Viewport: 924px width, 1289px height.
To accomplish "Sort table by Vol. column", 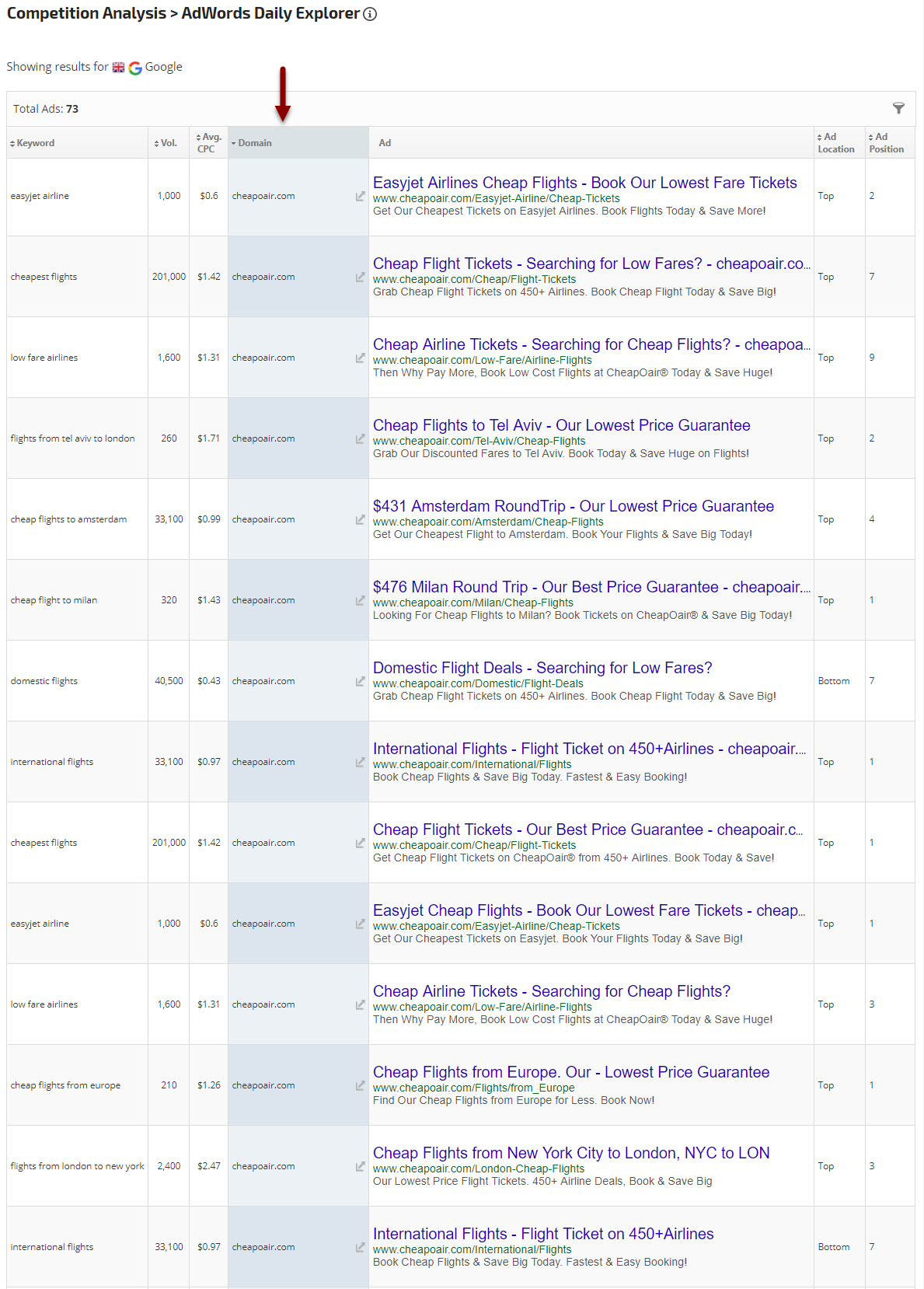I will 166,143.
